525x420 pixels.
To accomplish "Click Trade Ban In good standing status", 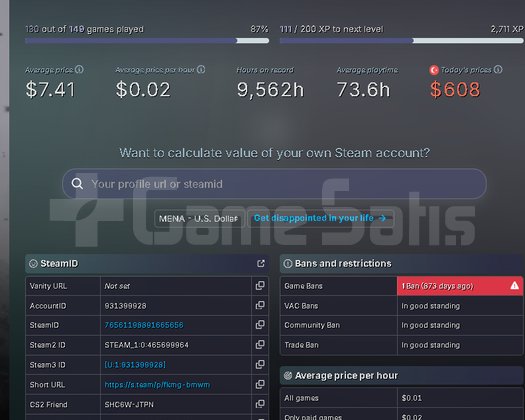I will (x=430, y=345).
